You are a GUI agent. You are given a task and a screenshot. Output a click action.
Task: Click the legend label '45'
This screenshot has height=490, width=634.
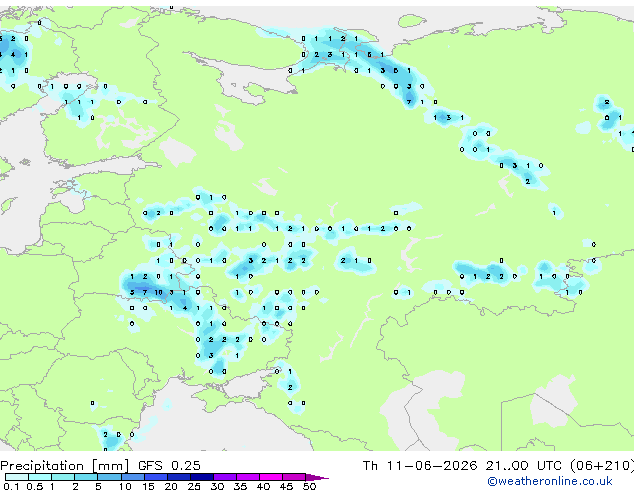[x=286, y=486]
